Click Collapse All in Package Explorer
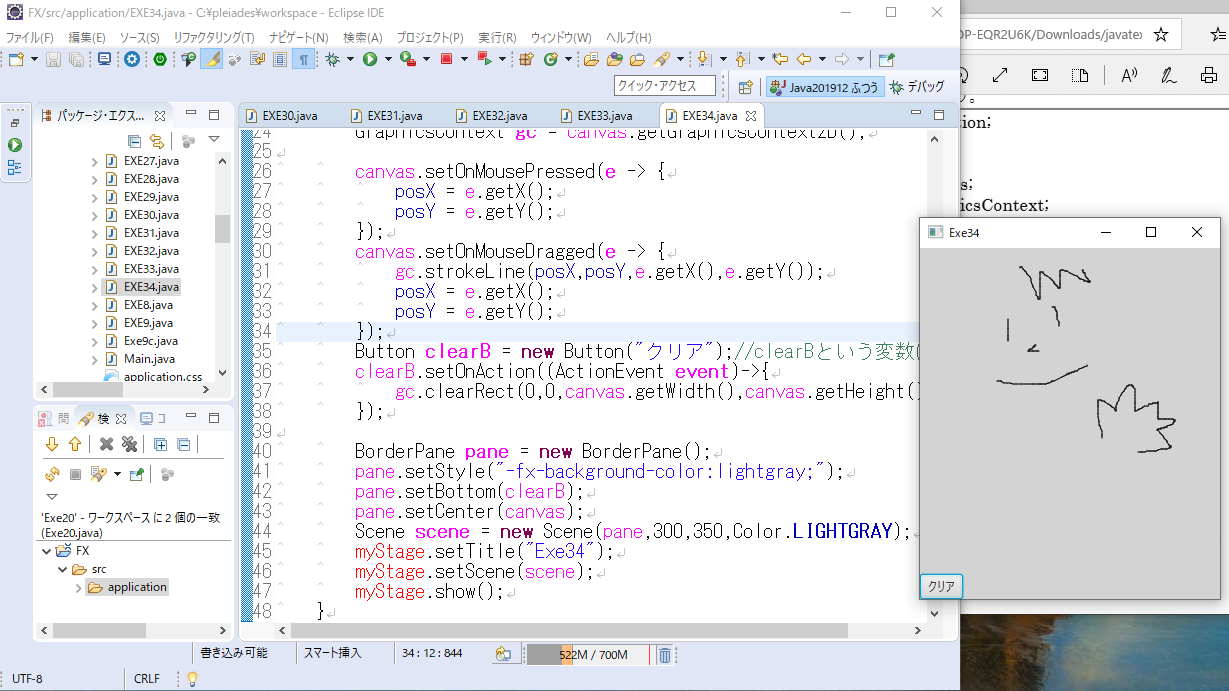This screenshot has height=691, width=1229. click(135, 141)
